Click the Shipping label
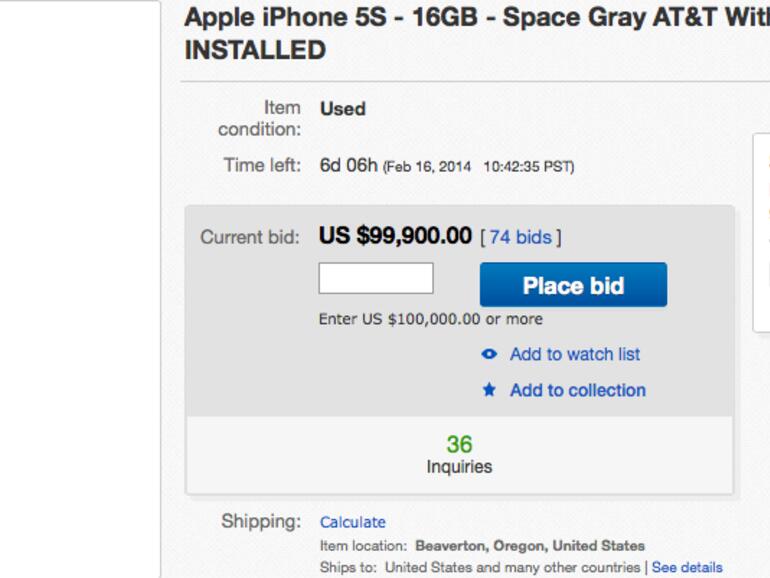Screen dimensions: 770x578 261,522
